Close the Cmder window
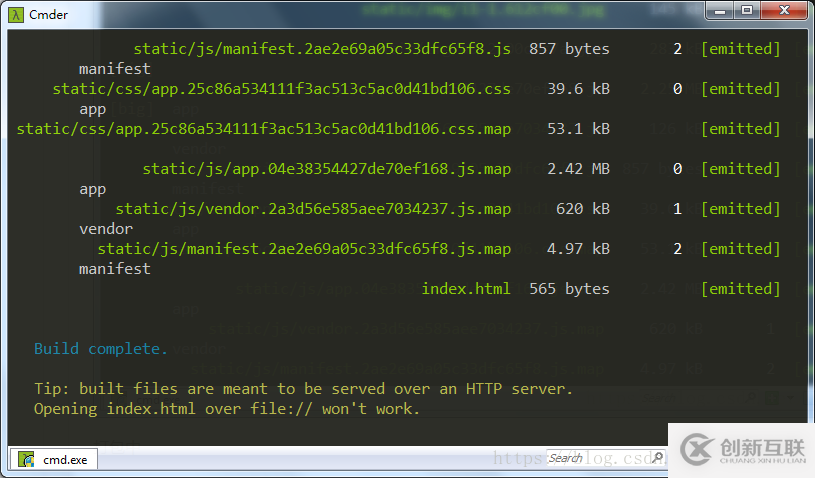Screen dimensions: 815x478 tap(784, 11)
